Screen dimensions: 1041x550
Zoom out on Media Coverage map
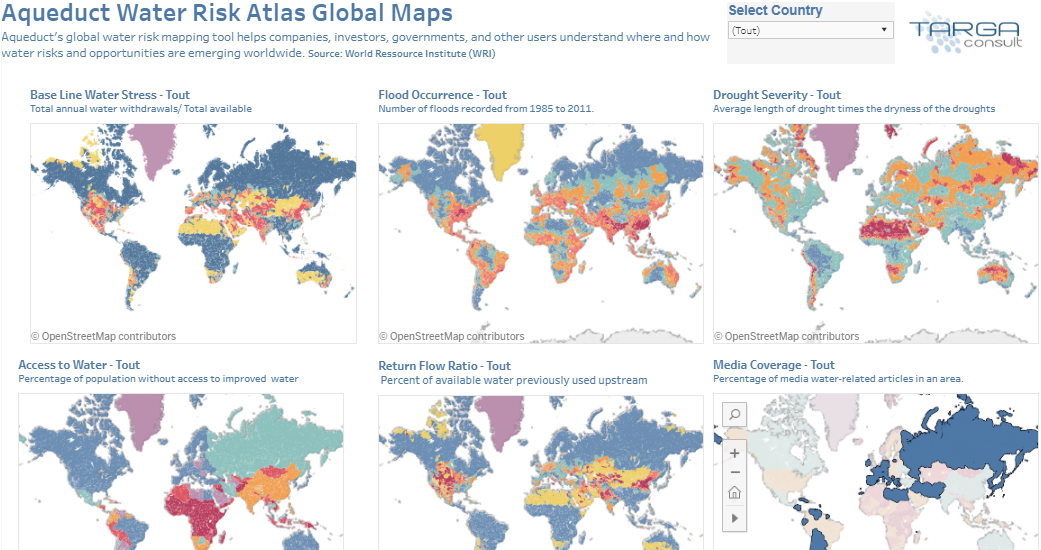coord(734,472)
